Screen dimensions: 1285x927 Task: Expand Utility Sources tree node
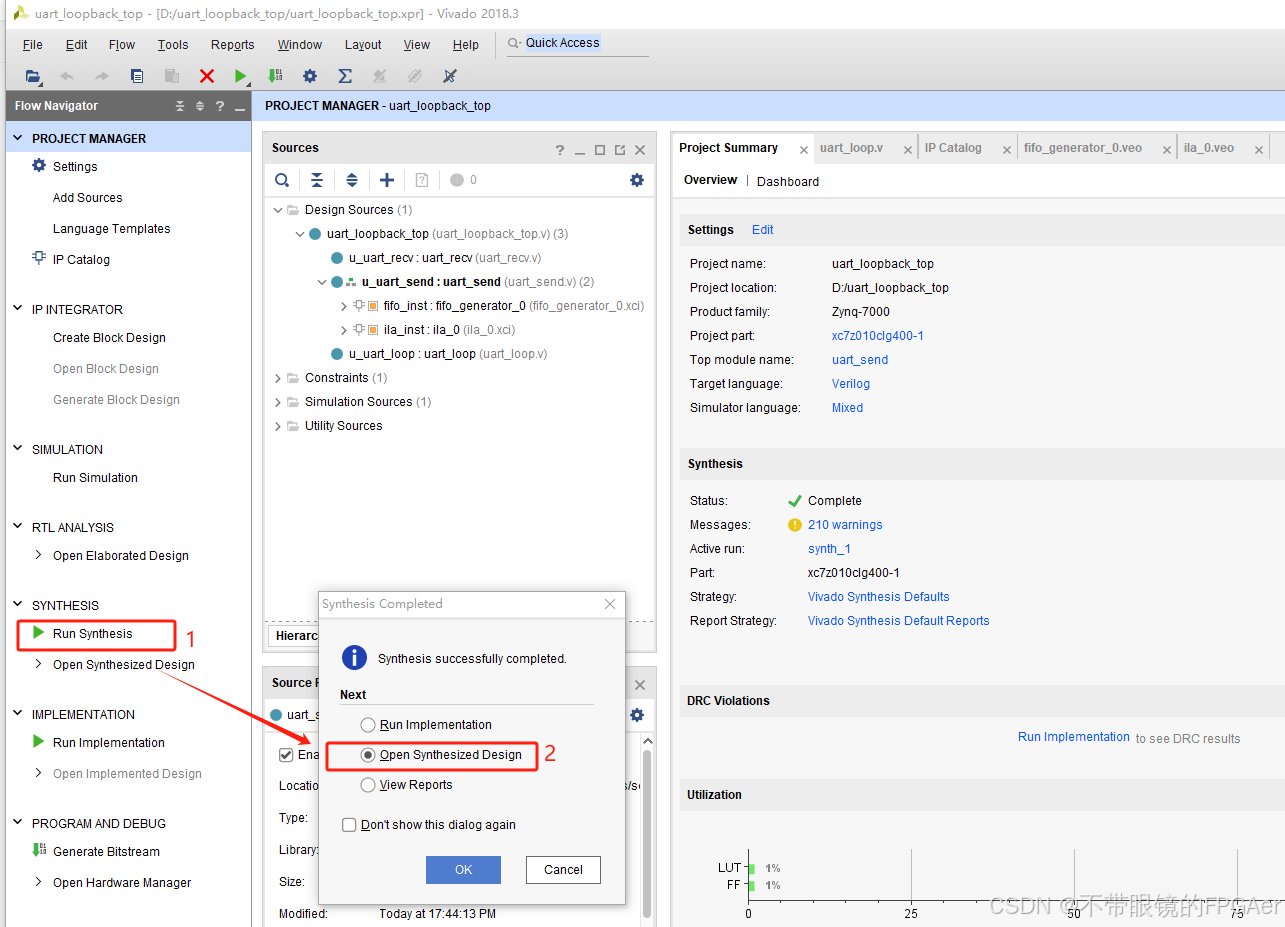(x=278, y=426)
